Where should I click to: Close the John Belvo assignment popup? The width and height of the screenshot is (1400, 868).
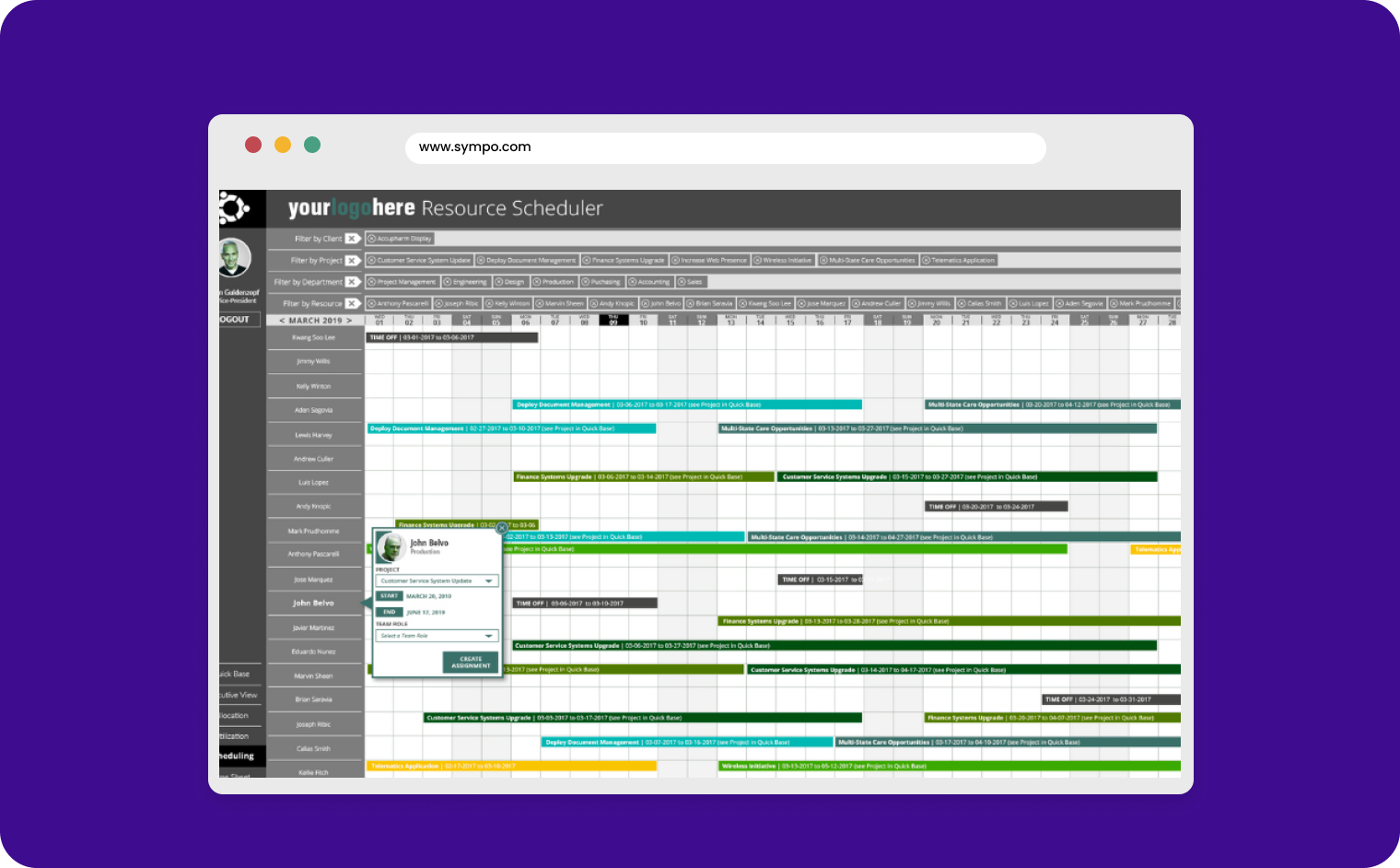501,529
